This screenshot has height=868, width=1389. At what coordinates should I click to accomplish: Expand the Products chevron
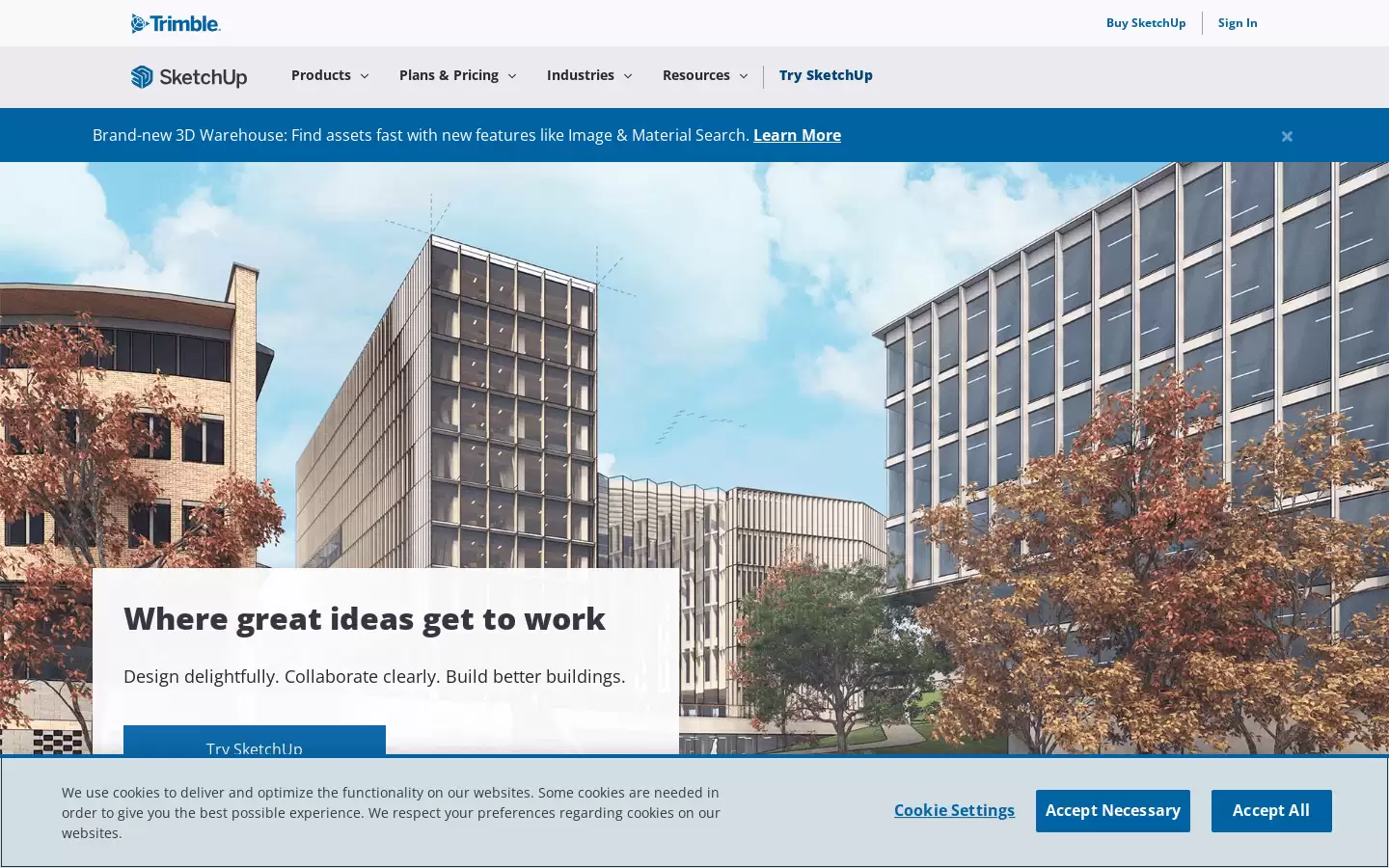tap(365, 76)
